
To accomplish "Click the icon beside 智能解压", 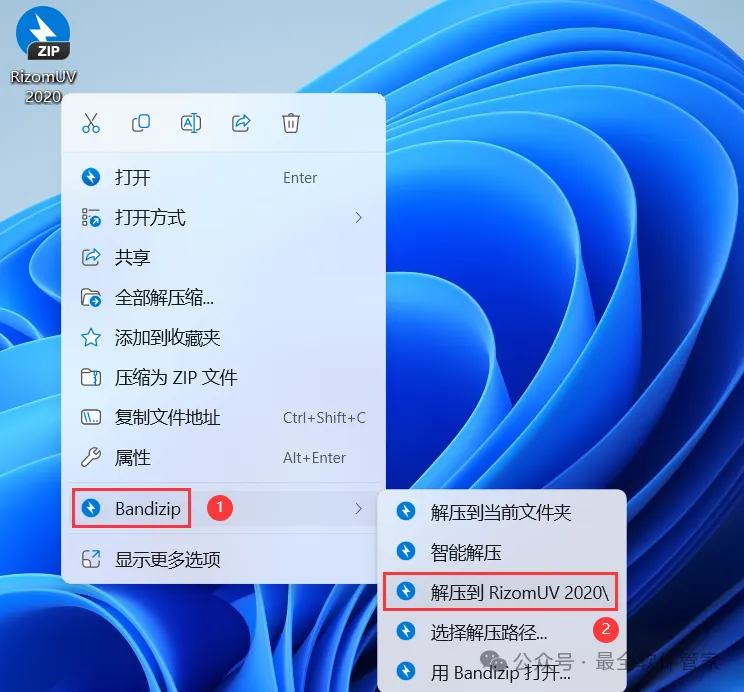I will (x=406, y=552).
